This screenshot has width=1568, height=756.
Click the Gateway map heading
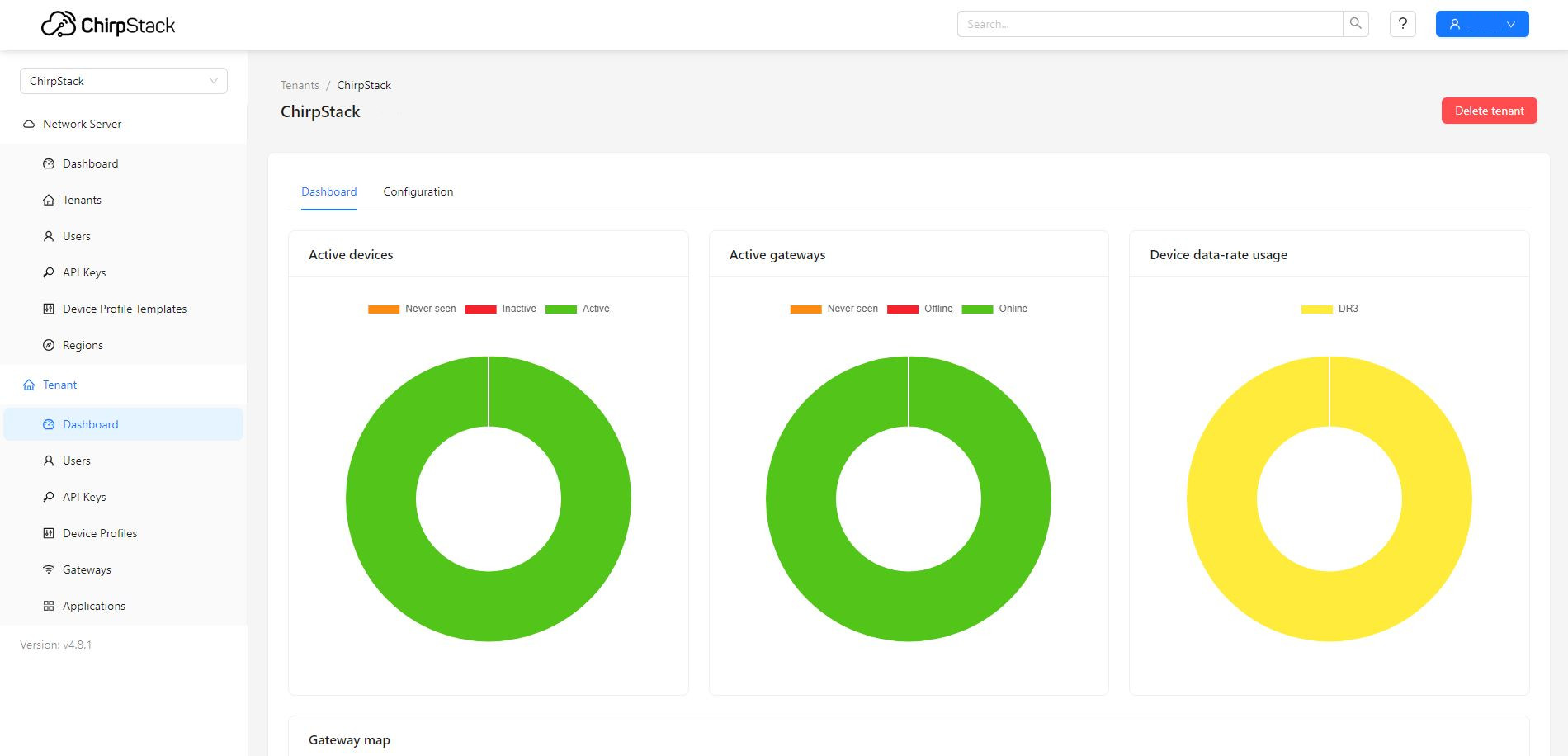[349, 740]
